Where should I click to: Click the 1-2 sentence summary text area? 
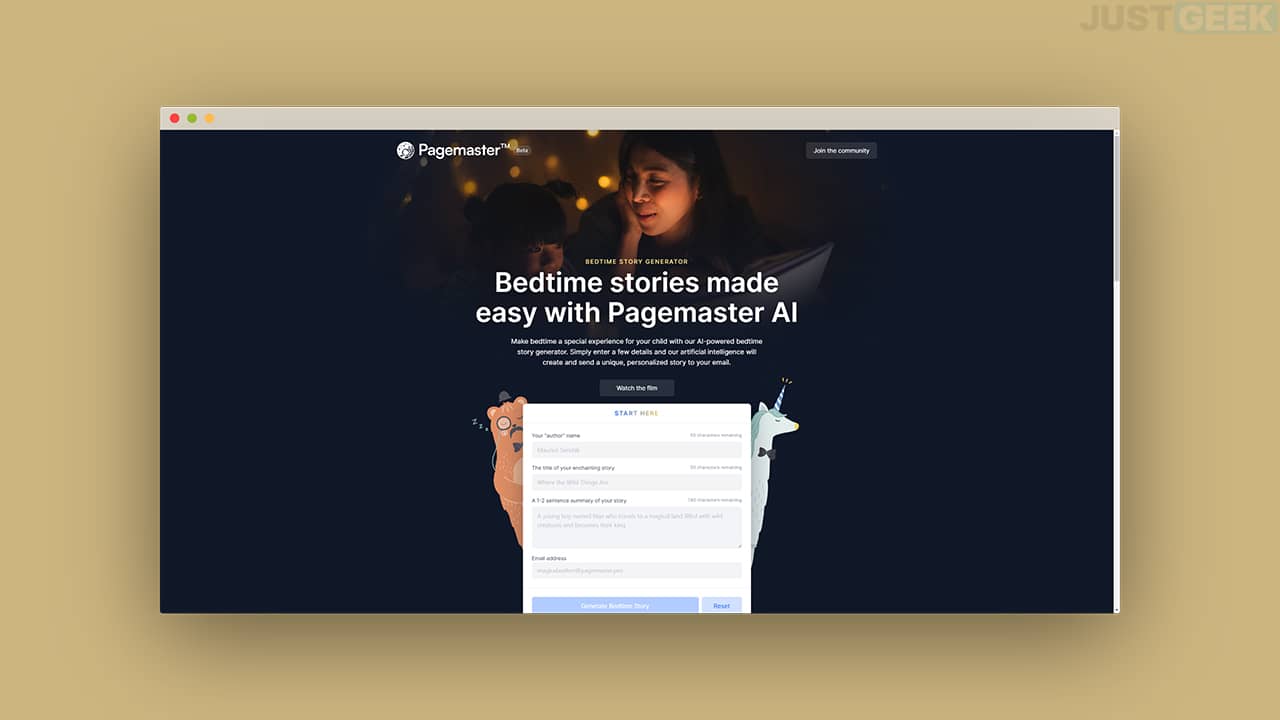637,527
